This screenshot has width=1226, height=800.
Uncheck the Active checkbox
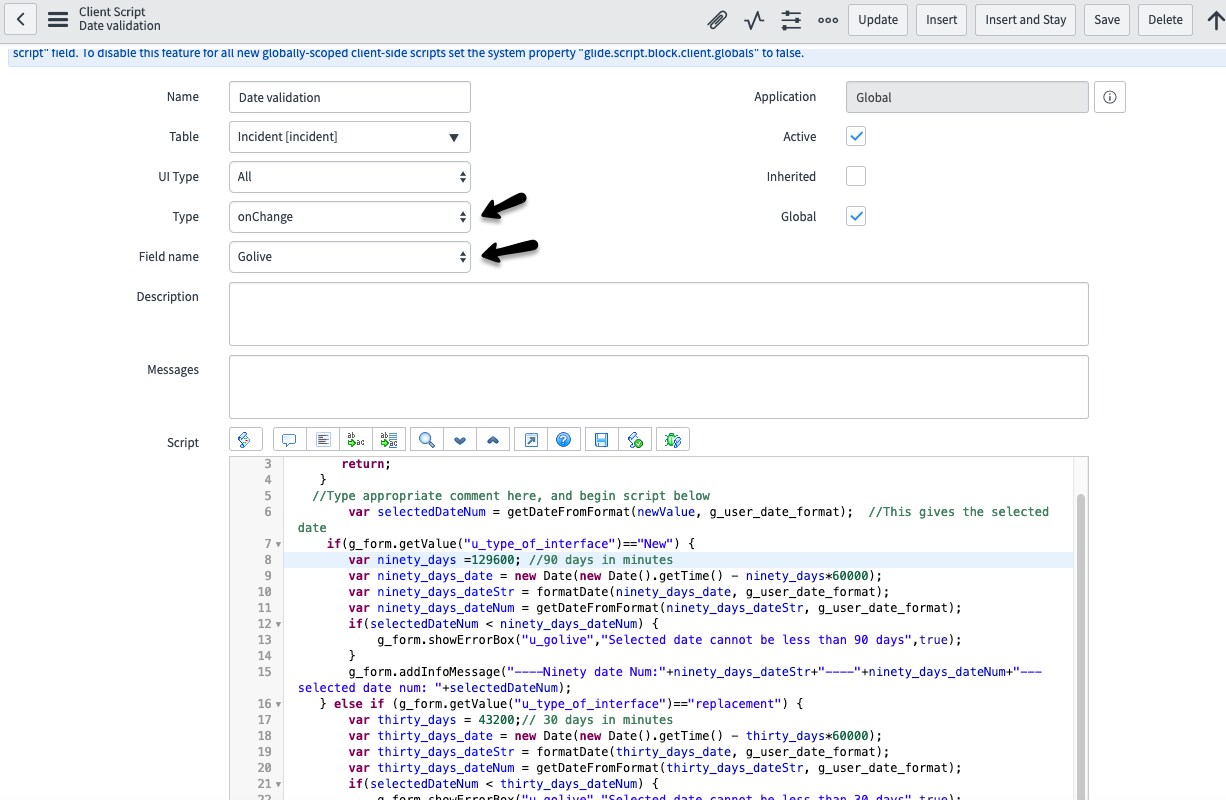856,136
